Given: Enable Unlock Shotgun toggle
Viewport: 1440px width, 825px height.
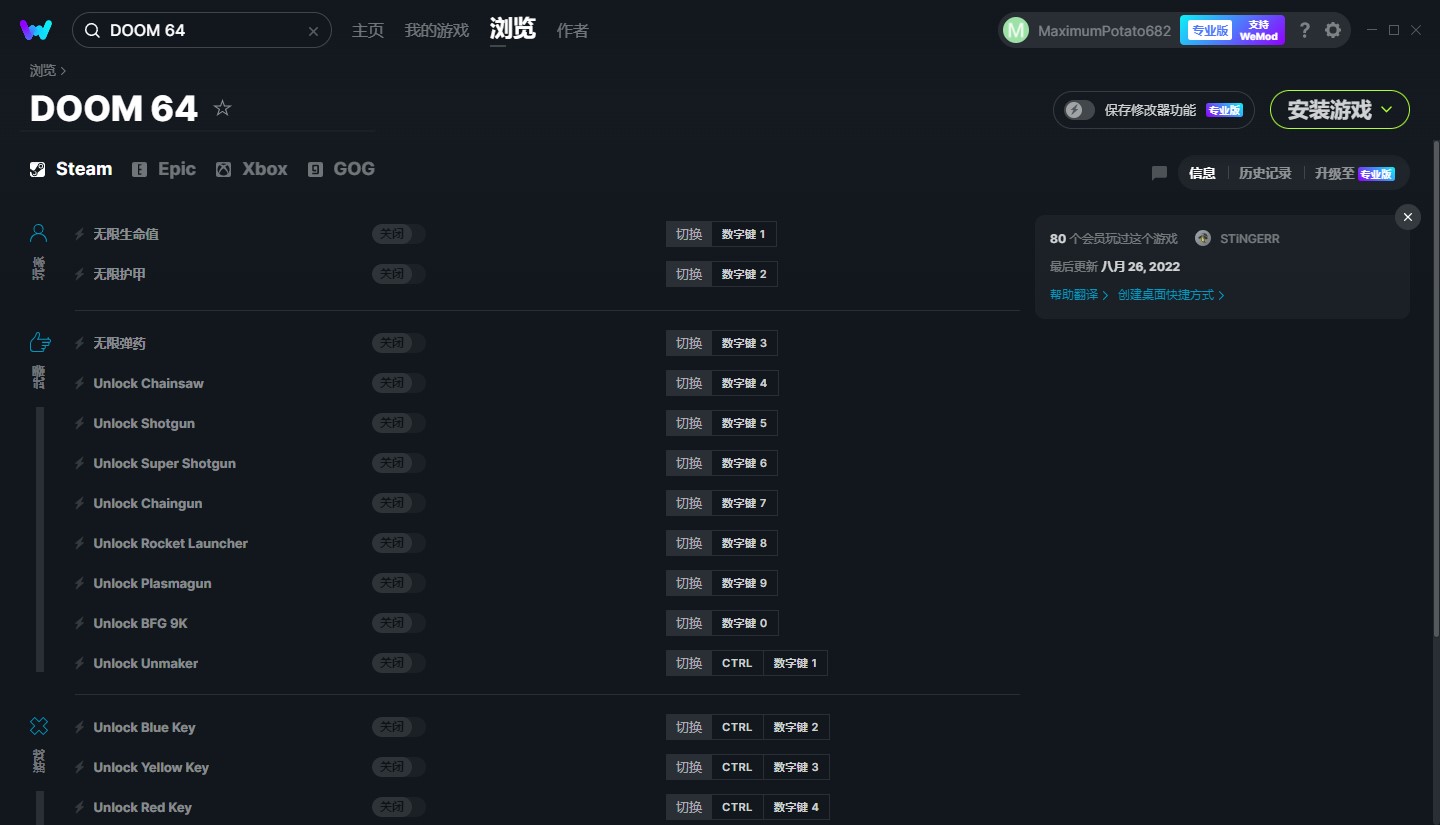Looking at the screenshot, I should pyautogui.click(x=398, y=423).
